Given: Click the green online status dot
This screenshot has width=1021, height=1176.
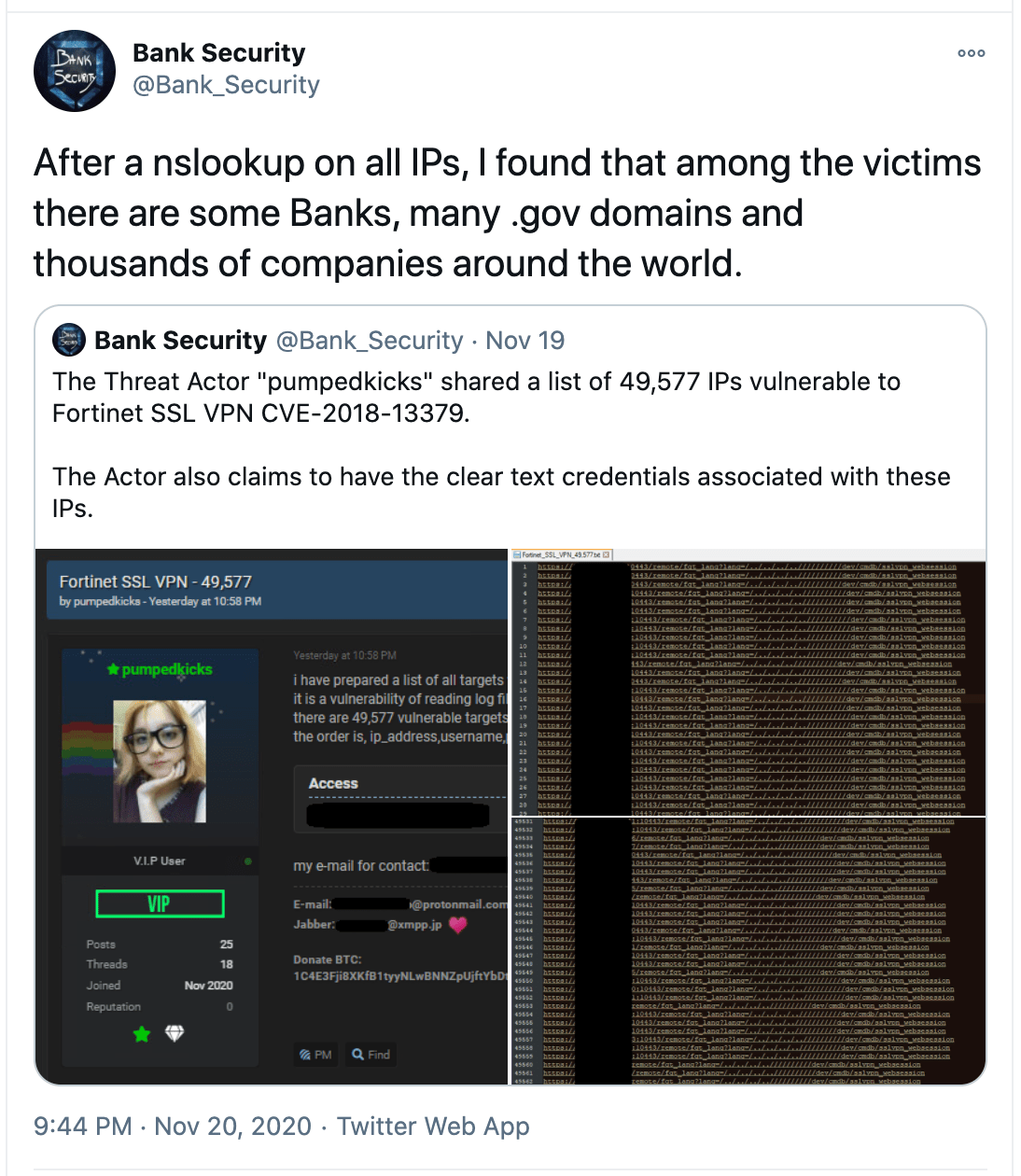Looking at the screenshot, I should point(247,861).
